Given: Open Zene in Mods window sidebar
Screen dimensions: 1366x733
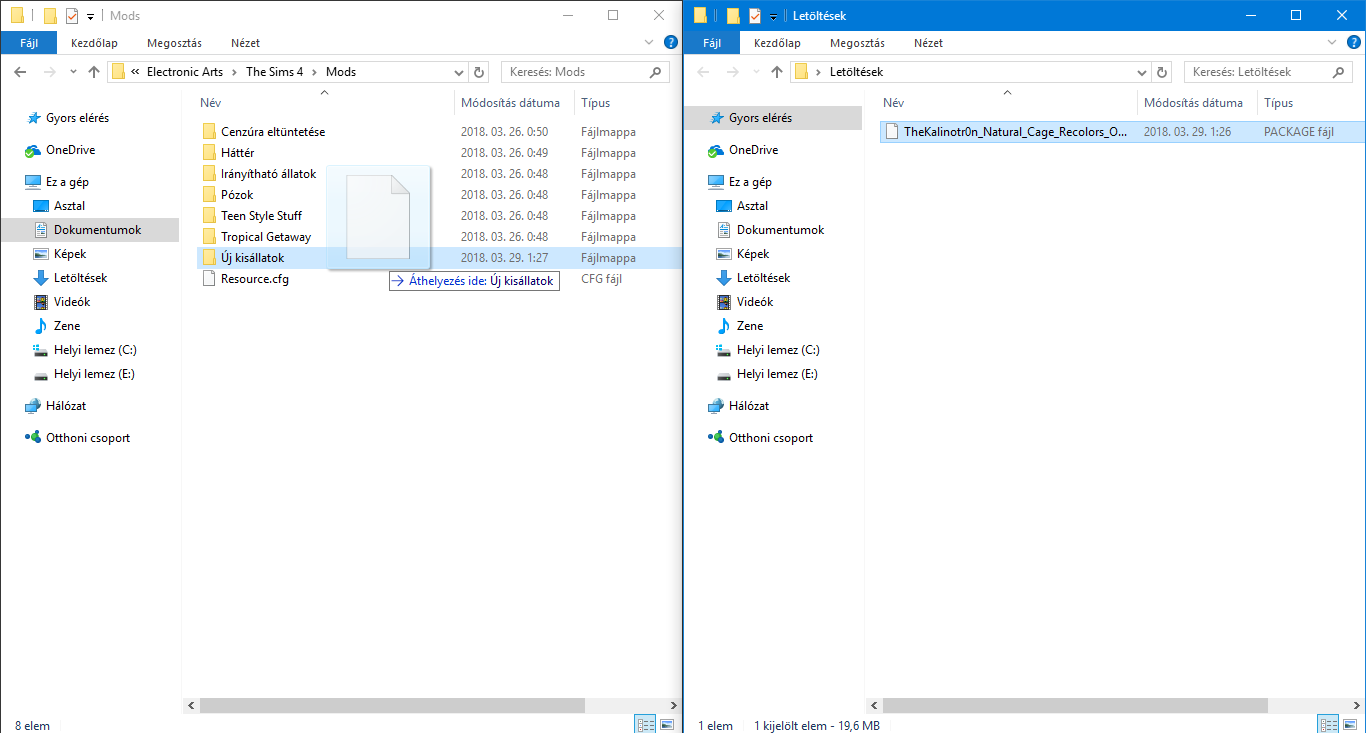Looking at the screenshot, I should pyautogui.click(x=66, y=326).
